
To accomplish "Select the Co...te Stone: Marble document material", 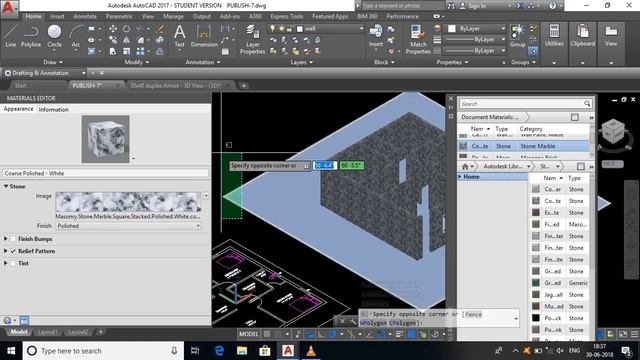I will [523, 146].
